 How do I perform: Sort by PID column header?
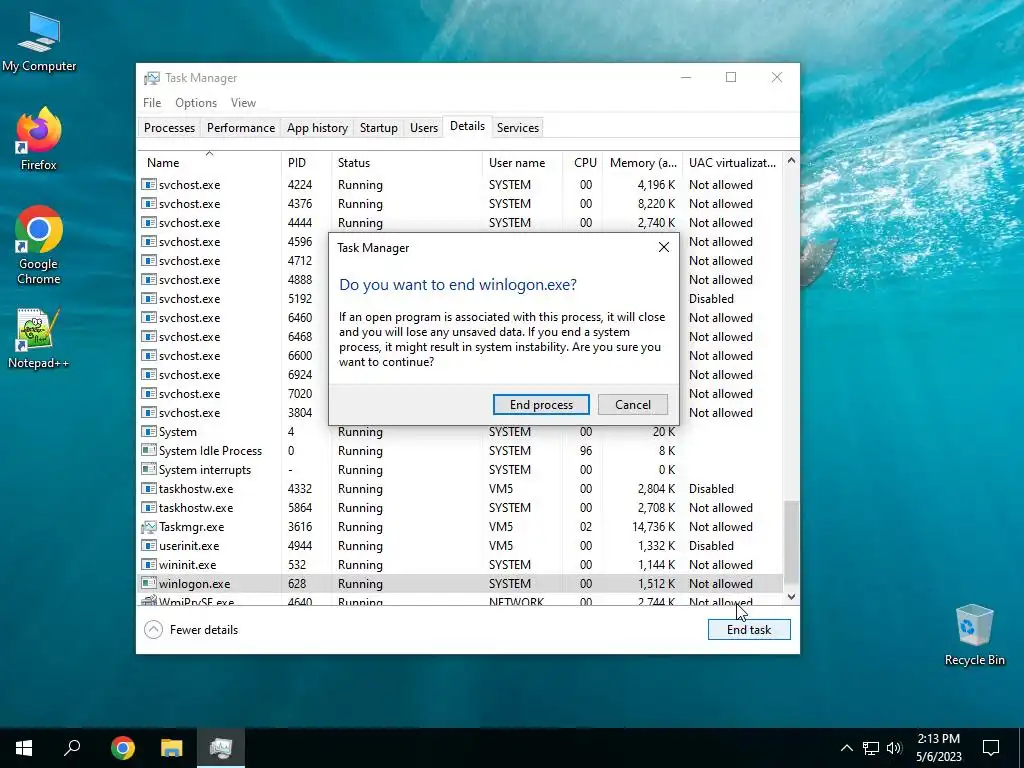(306, 163)
